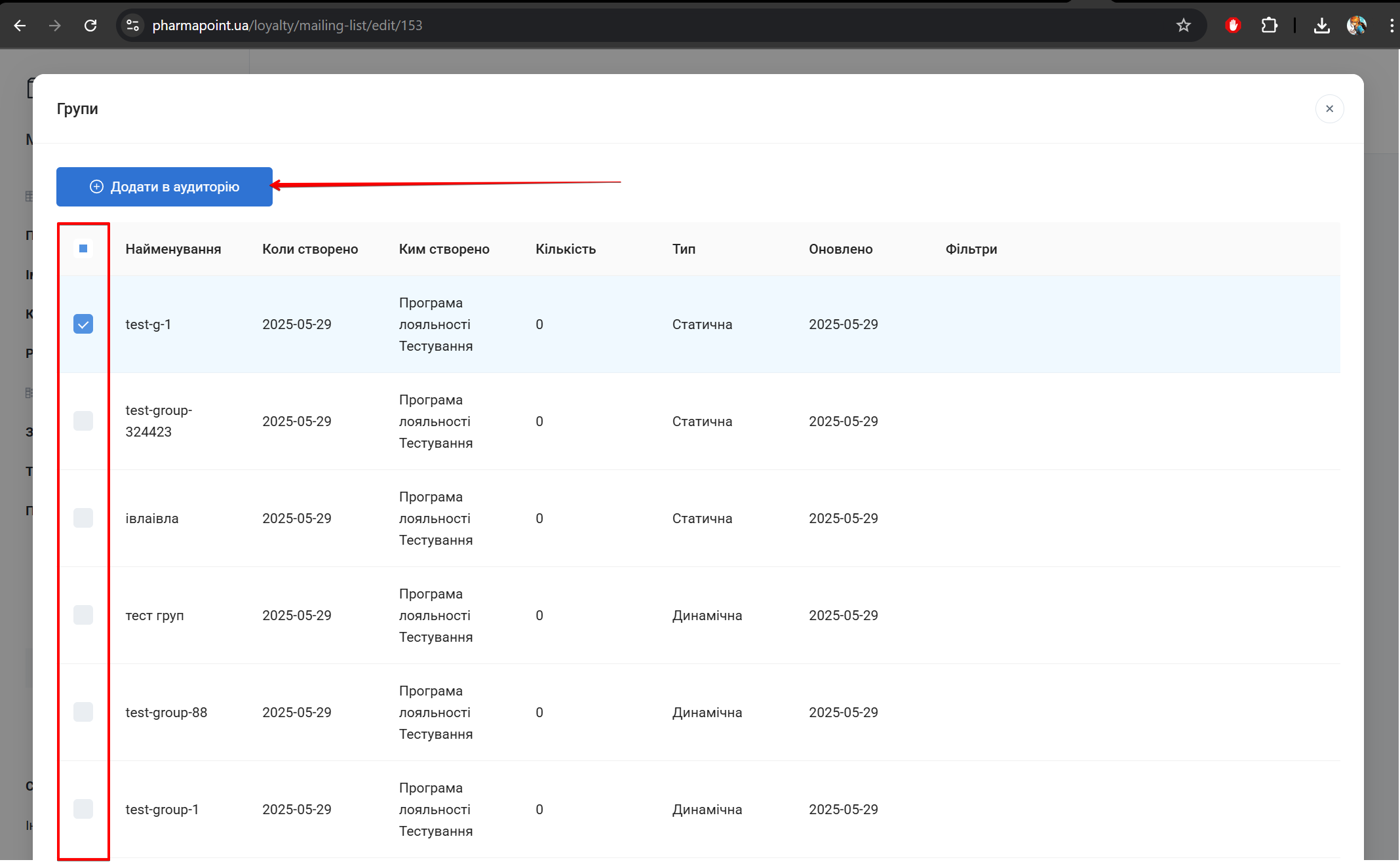Uncheck the test-g-1 group checkbox
Viewport: 1400px width, 864px height.
click(83, 324)
